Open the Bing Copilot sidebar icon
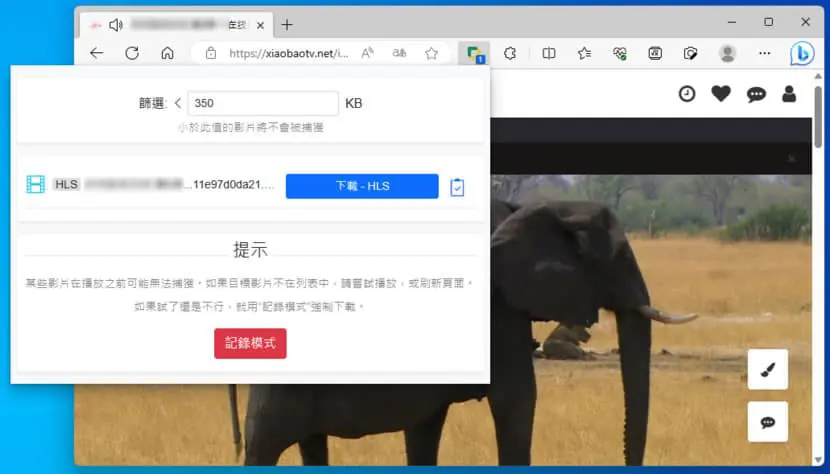 (x=802, y=53)
